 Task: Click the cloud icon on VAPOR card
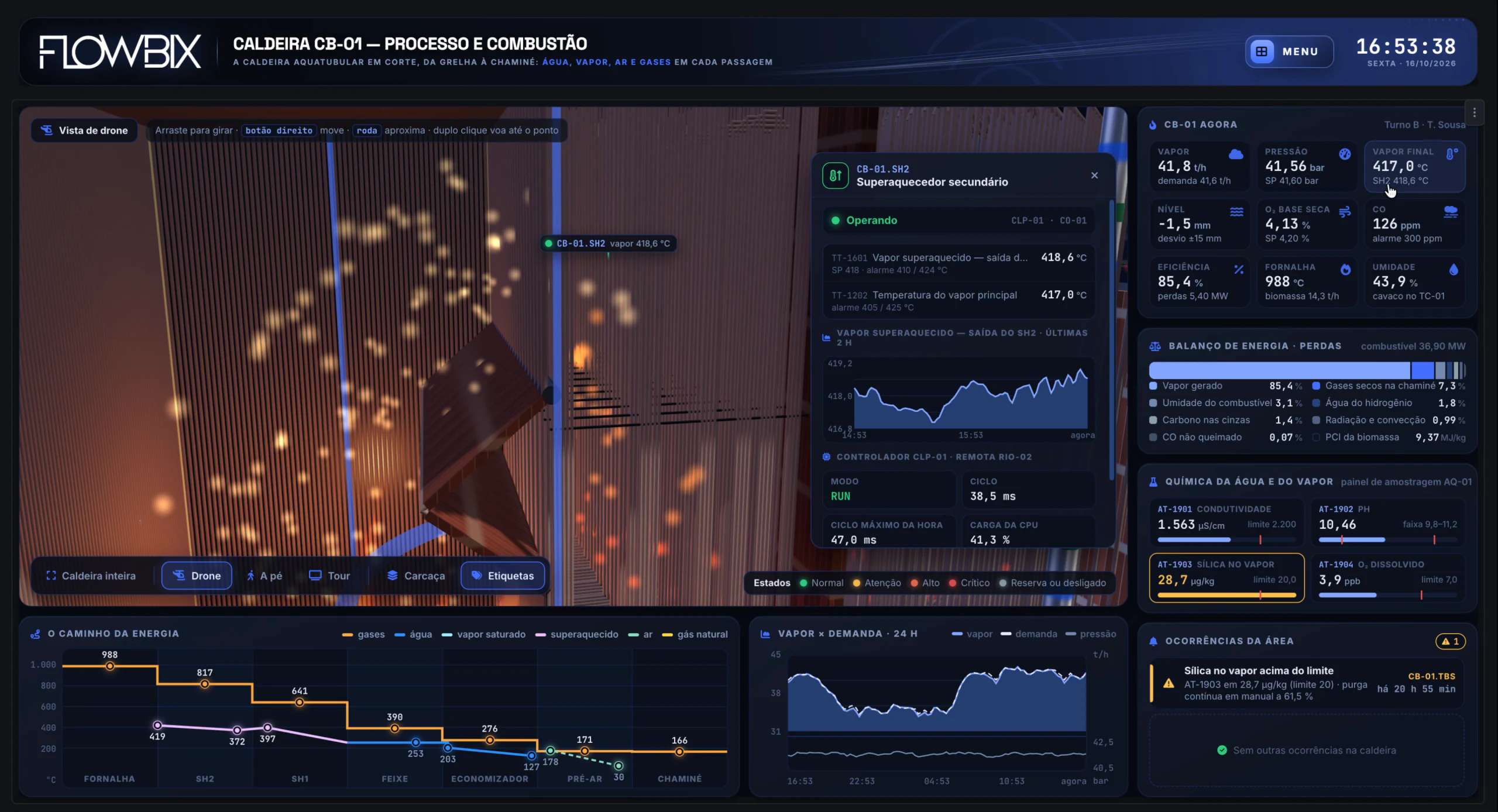click(1236, 154)
